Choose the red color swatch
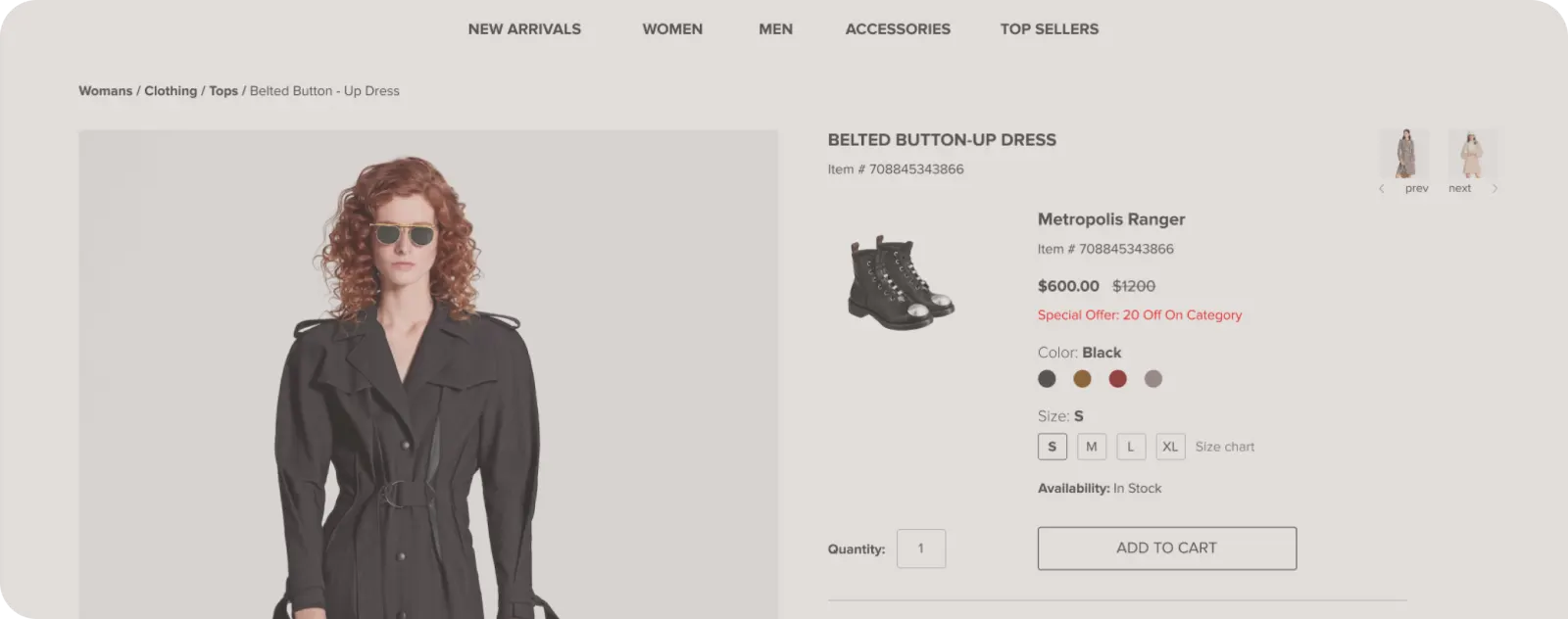The image size is (1568, 619). pos(1118,379)
